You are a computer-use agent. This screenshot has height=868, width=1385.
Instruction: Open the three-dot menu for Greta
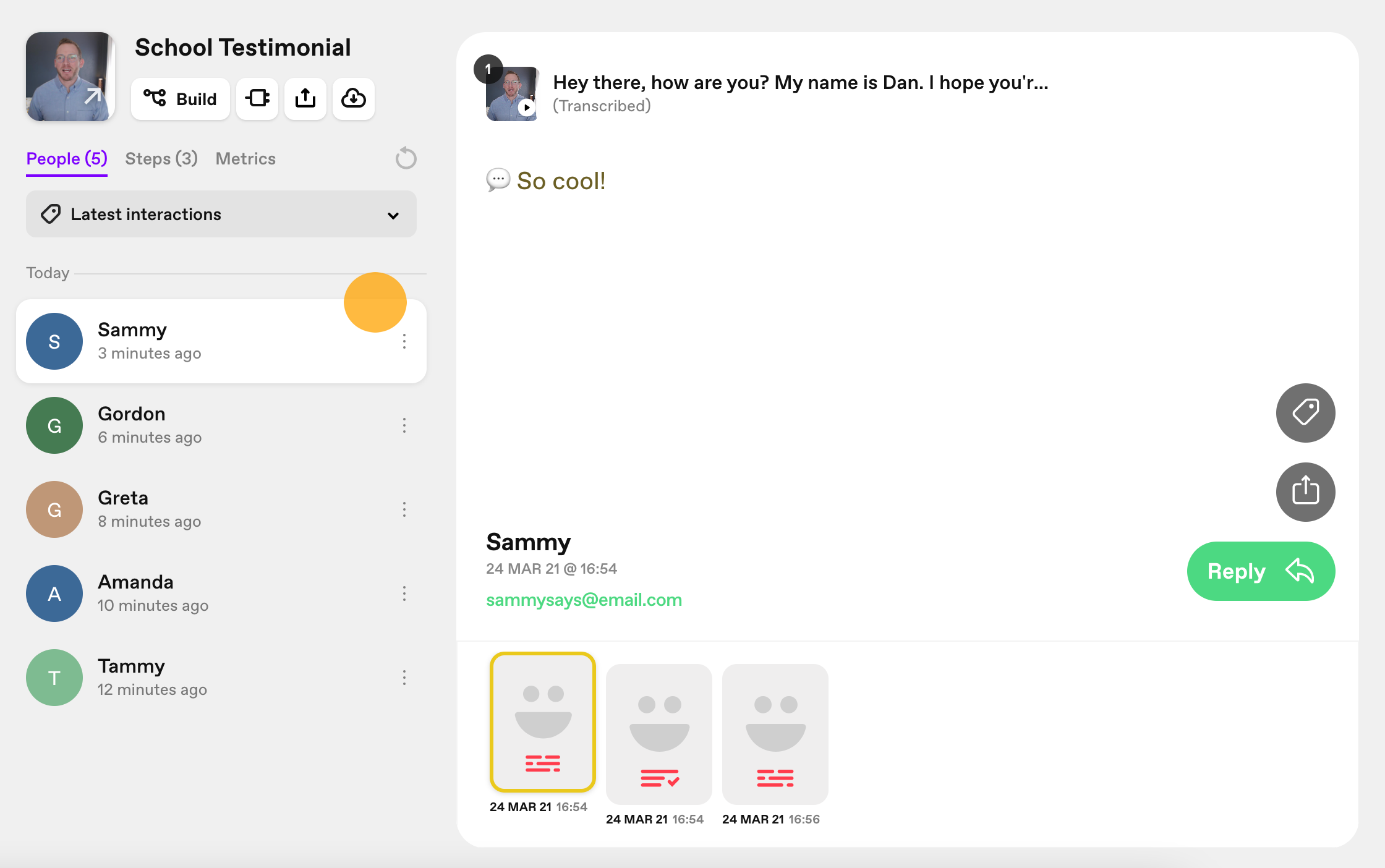coord(404,509)
